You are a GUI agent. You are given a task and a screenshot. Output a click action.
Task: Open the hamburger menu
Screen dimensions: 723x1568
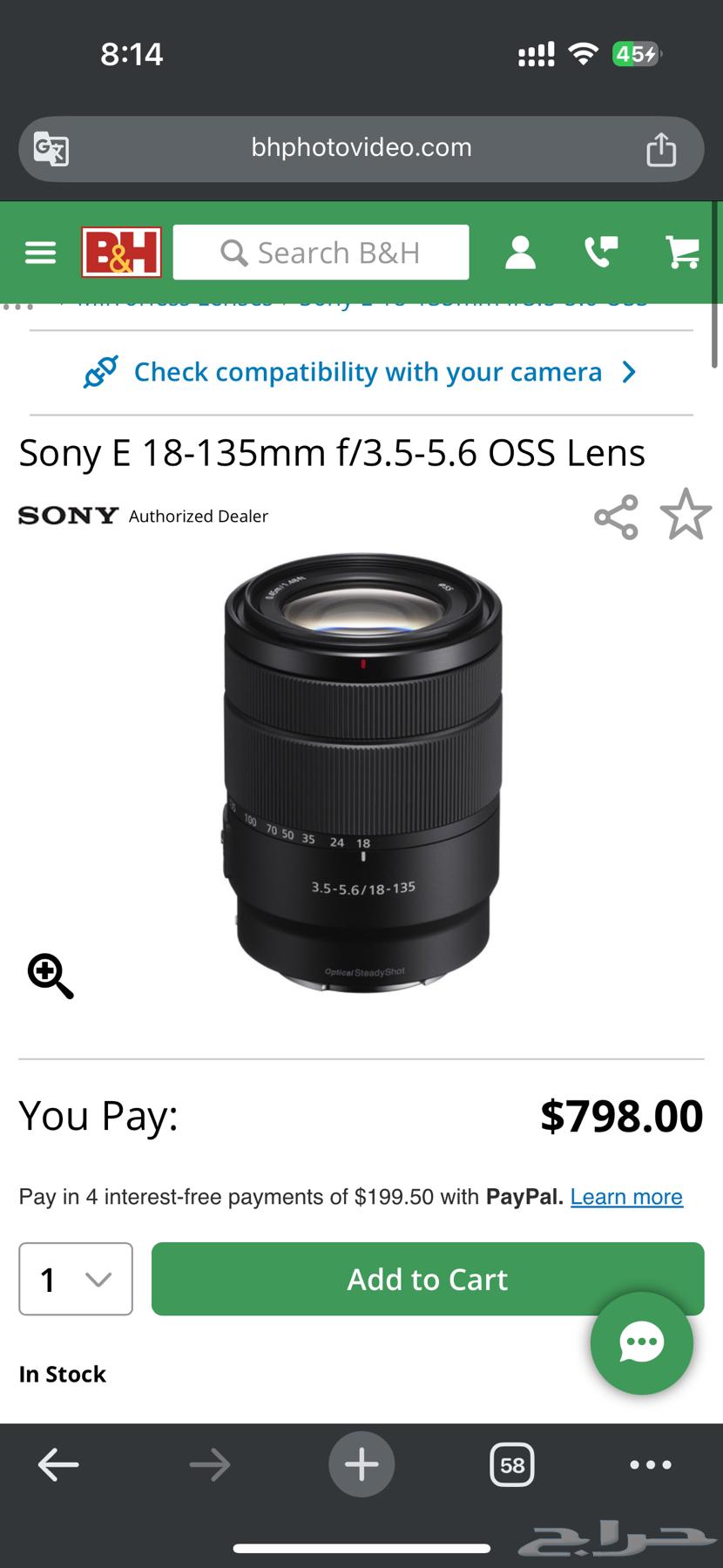coord(40,253)
